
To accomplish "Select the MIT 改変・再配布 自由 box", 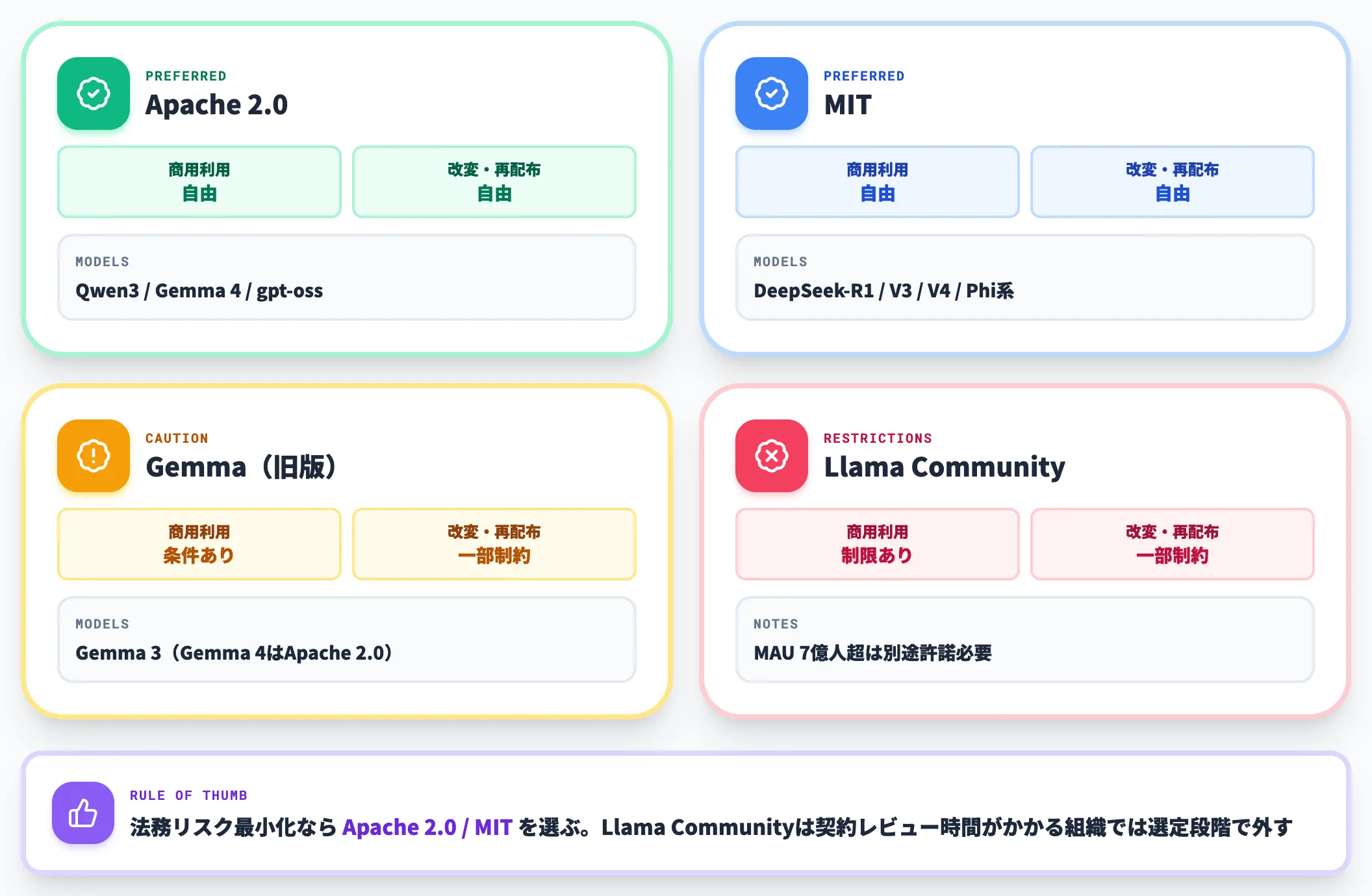I will click(x=1173, y=182).
